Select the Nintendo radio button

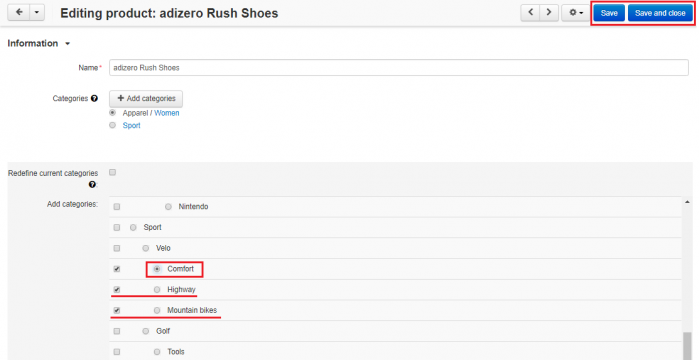168,207
